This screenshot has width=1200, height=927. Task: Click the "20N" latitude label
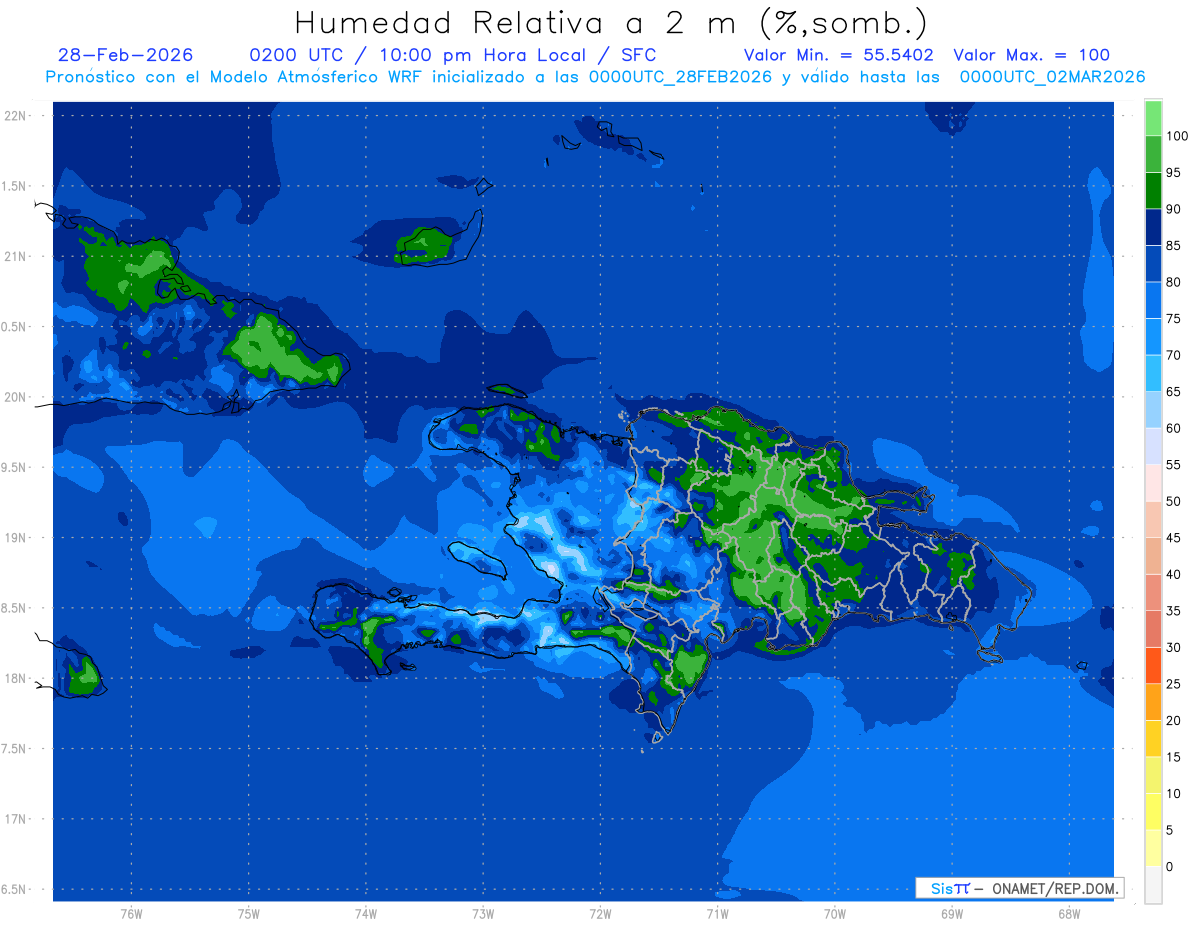pyautogui.click(x=14, y=397)
